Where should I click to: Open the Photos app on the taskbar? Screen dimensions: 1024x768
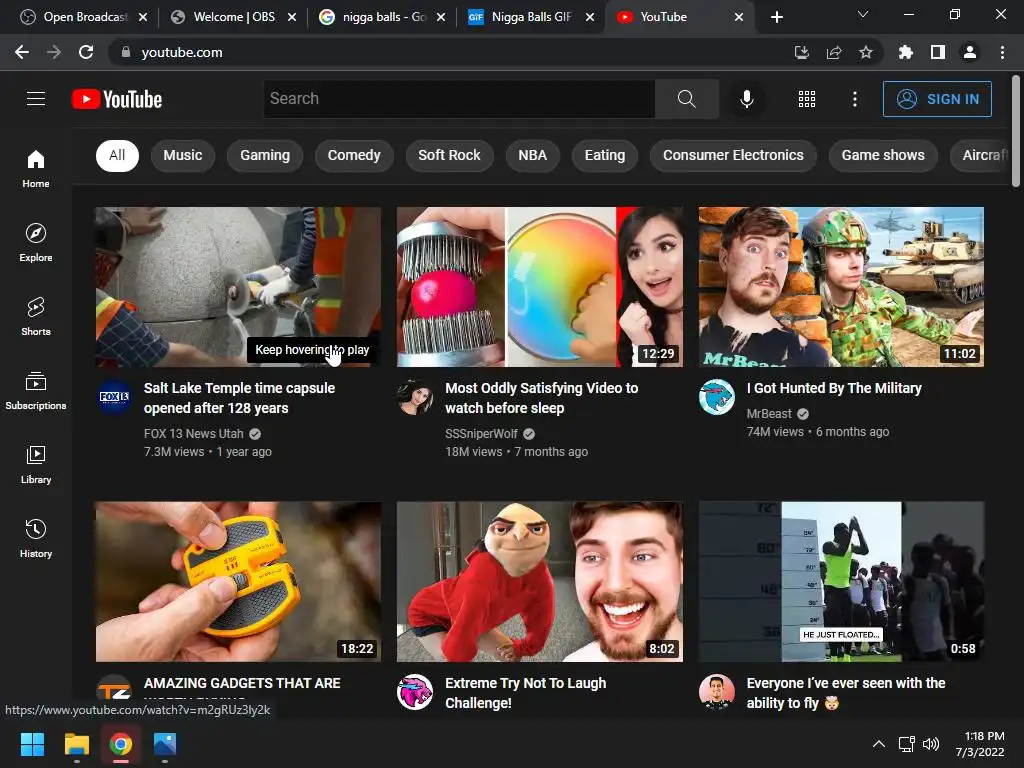click(x=165, y=744)
